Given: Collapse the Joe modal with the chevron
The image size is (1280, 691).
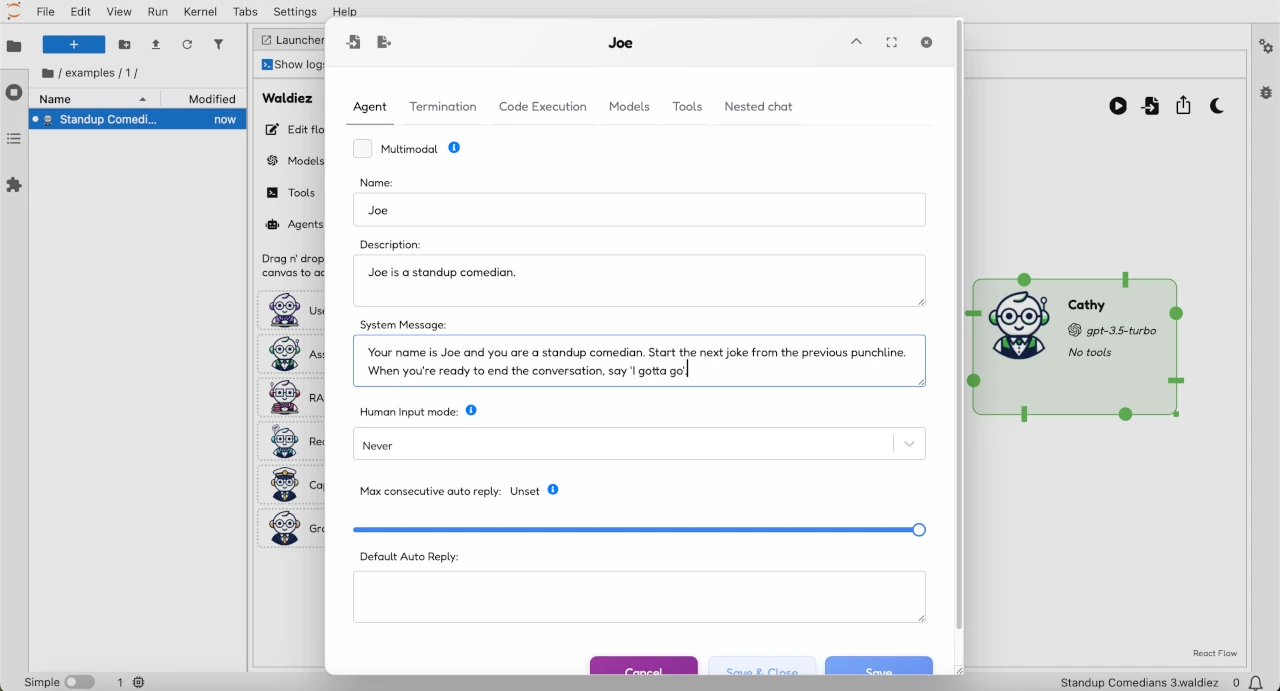Looking at the screenshot, I should tap(856, 42).
